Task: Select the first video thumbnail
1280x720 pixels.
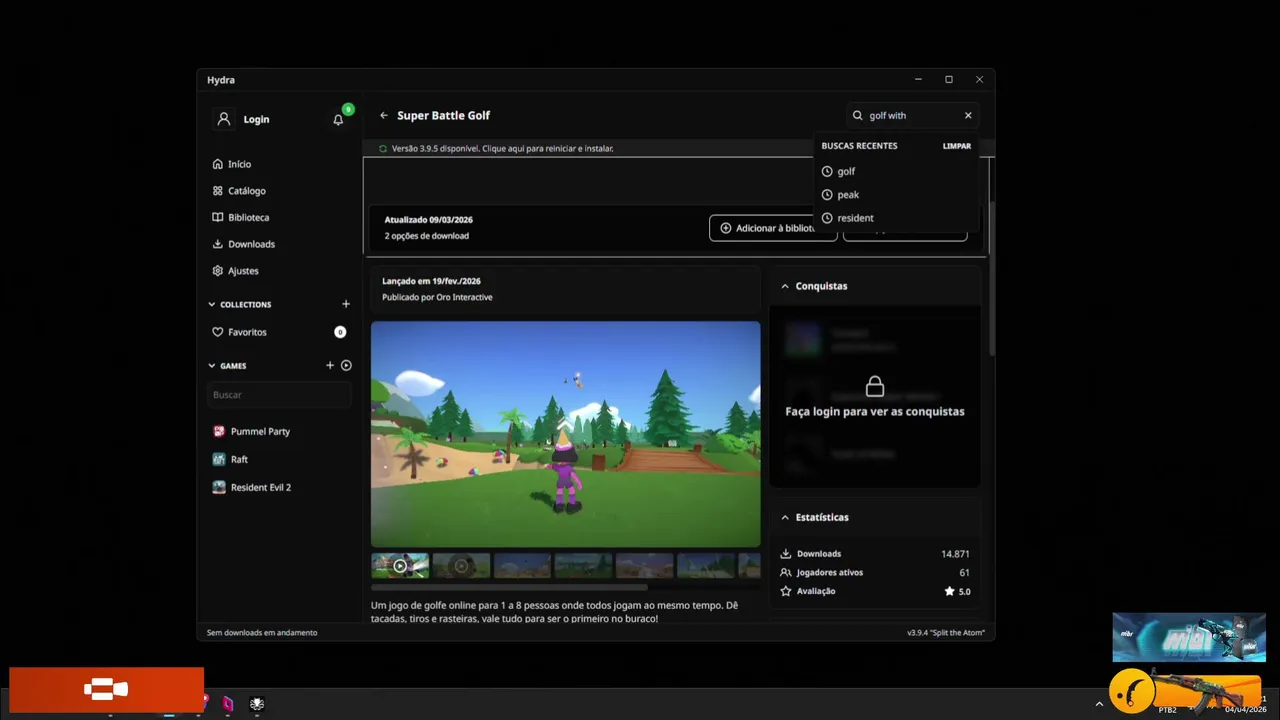Action: point(400,566)
